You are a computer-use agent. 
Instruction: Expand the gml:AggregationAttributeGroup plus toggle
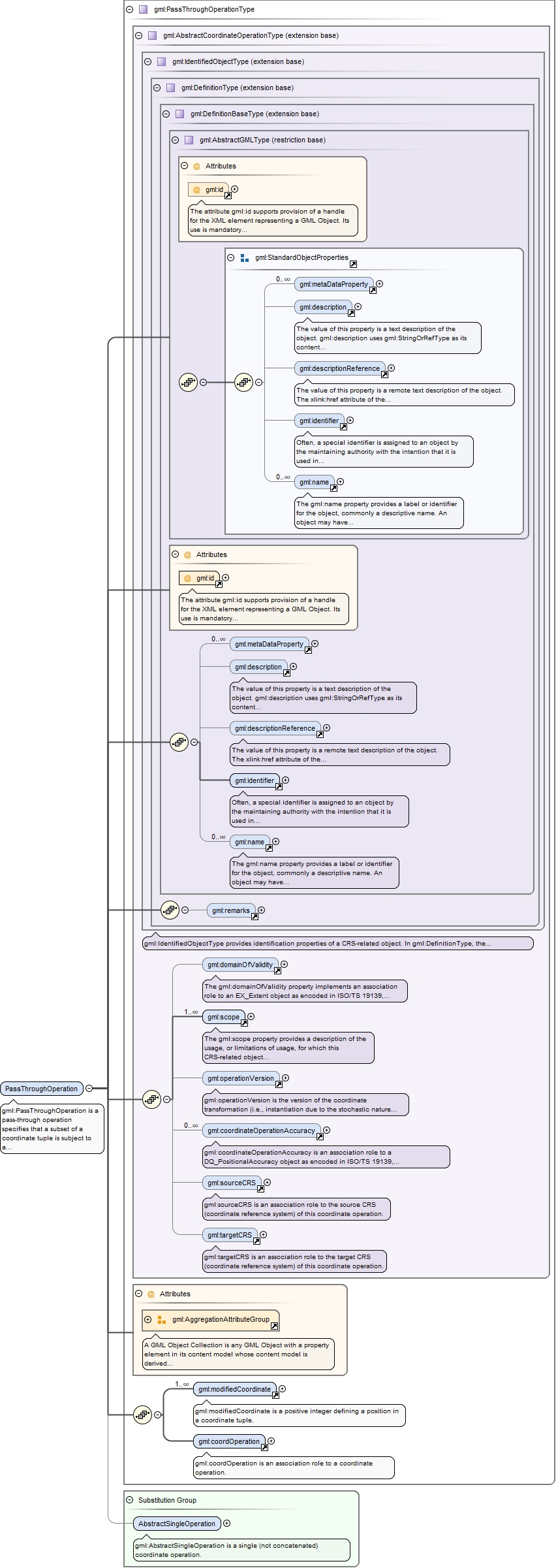[x=147, y=1319]
